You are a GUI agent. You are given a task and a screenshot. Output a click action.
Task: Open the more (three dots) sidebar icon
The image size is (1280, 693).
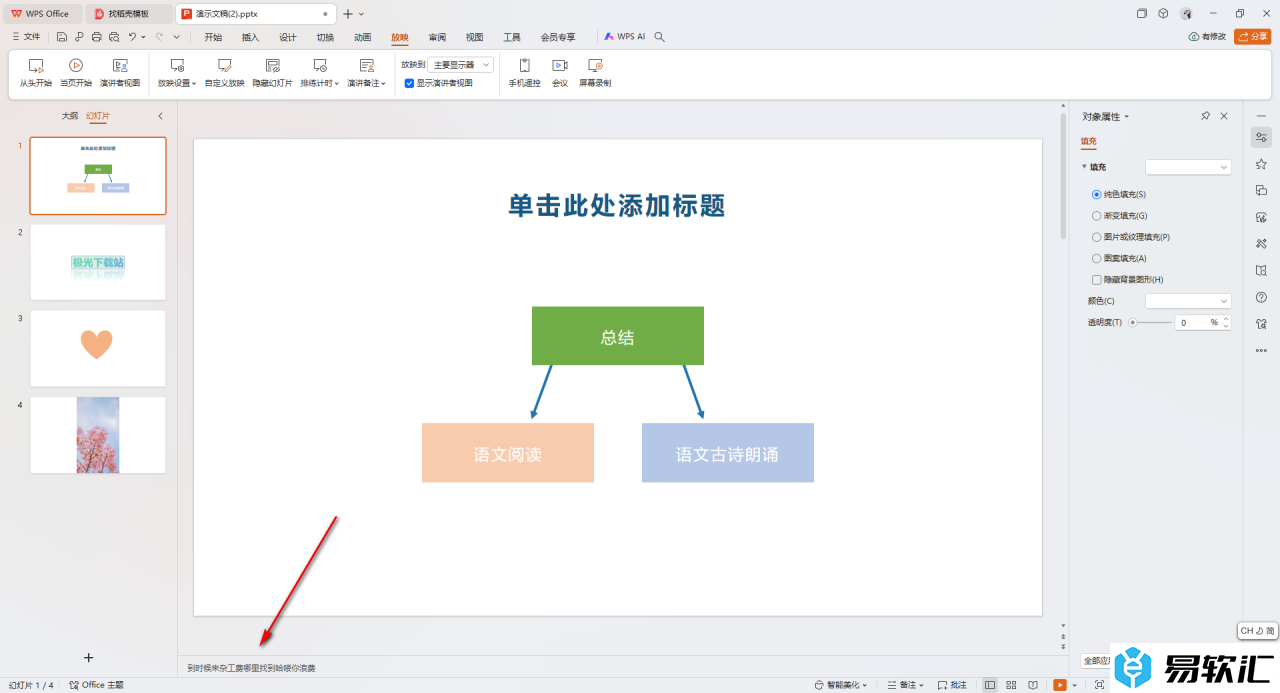(1261, 350)
